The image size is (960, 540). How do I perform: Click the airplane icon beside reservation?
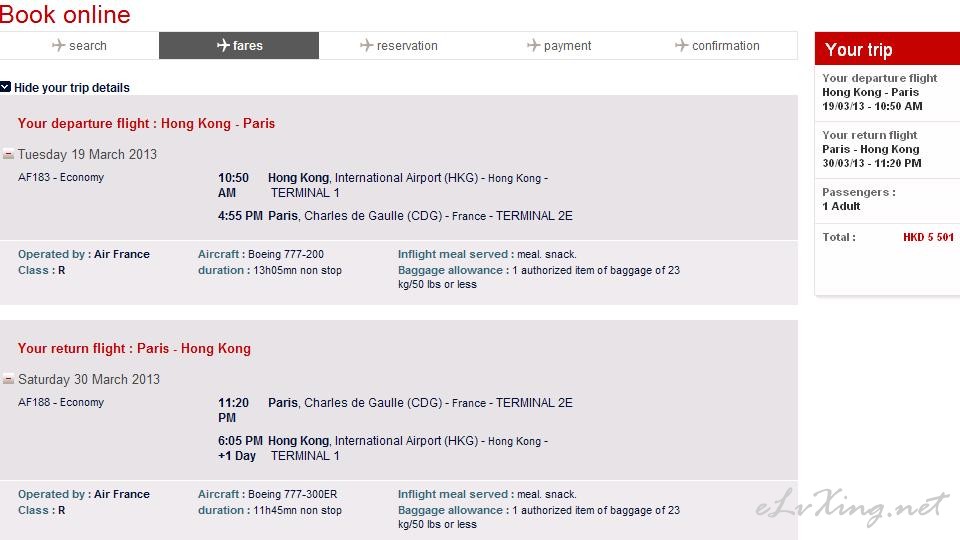(367, 45)
